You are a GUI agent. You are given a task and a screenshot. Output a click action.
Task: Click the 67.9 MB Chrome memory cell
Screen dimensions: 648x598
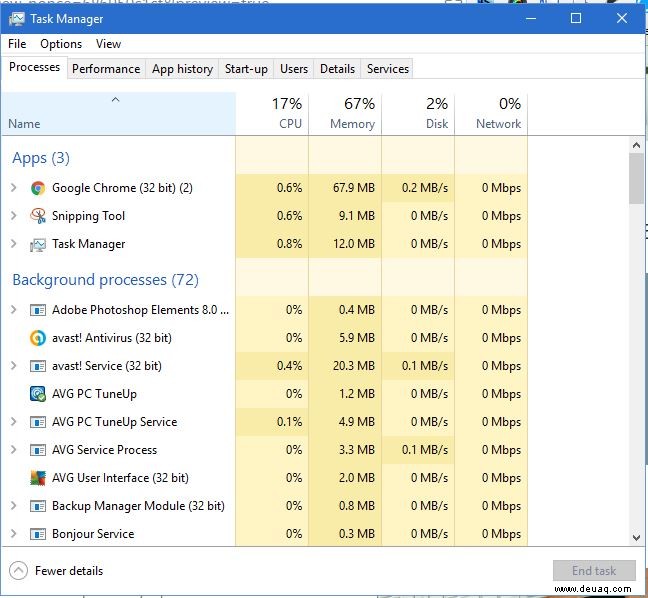(x=345, y=188)
